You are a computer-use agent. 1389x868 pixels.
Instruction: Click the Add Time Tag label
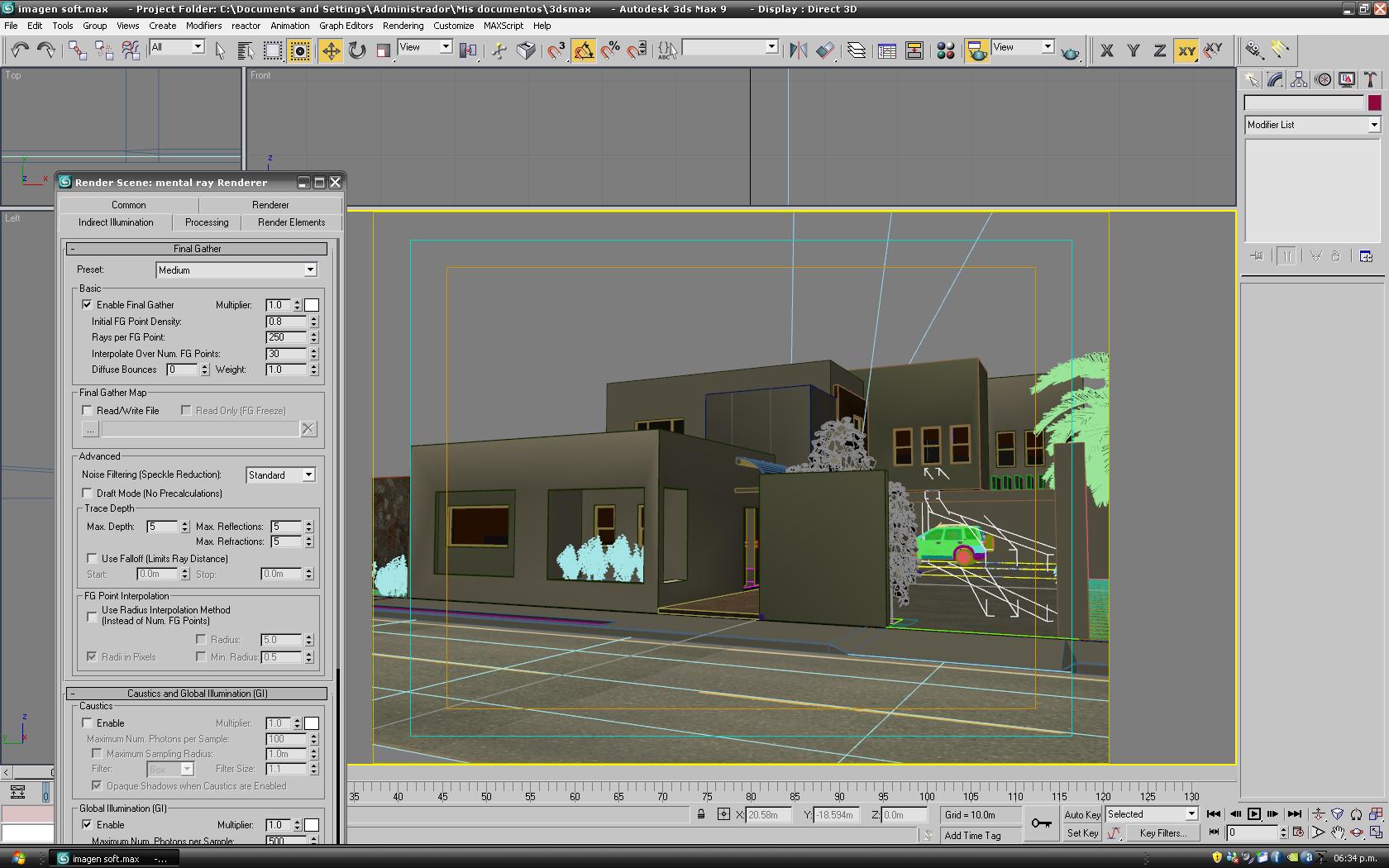(972, 836)
